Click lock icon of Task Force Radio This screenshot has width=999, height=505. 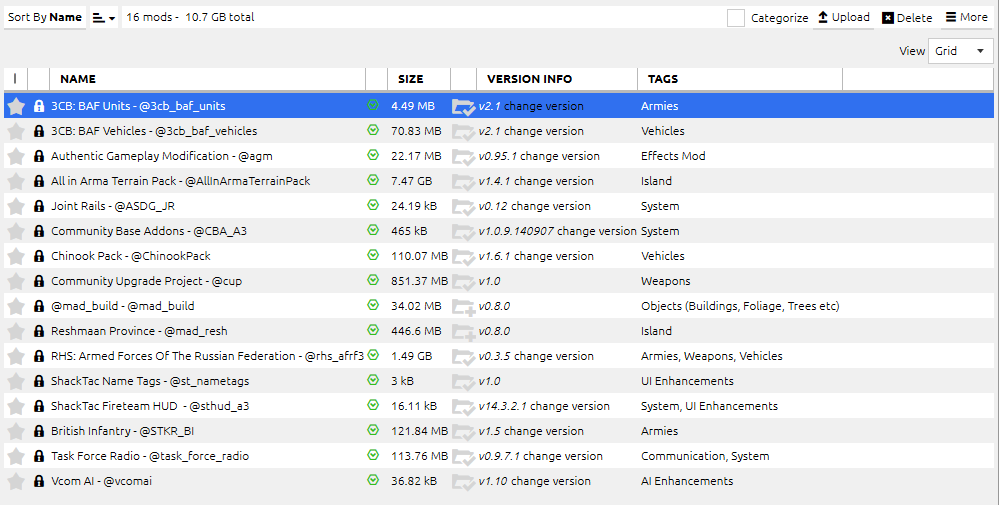coord(39,457)
